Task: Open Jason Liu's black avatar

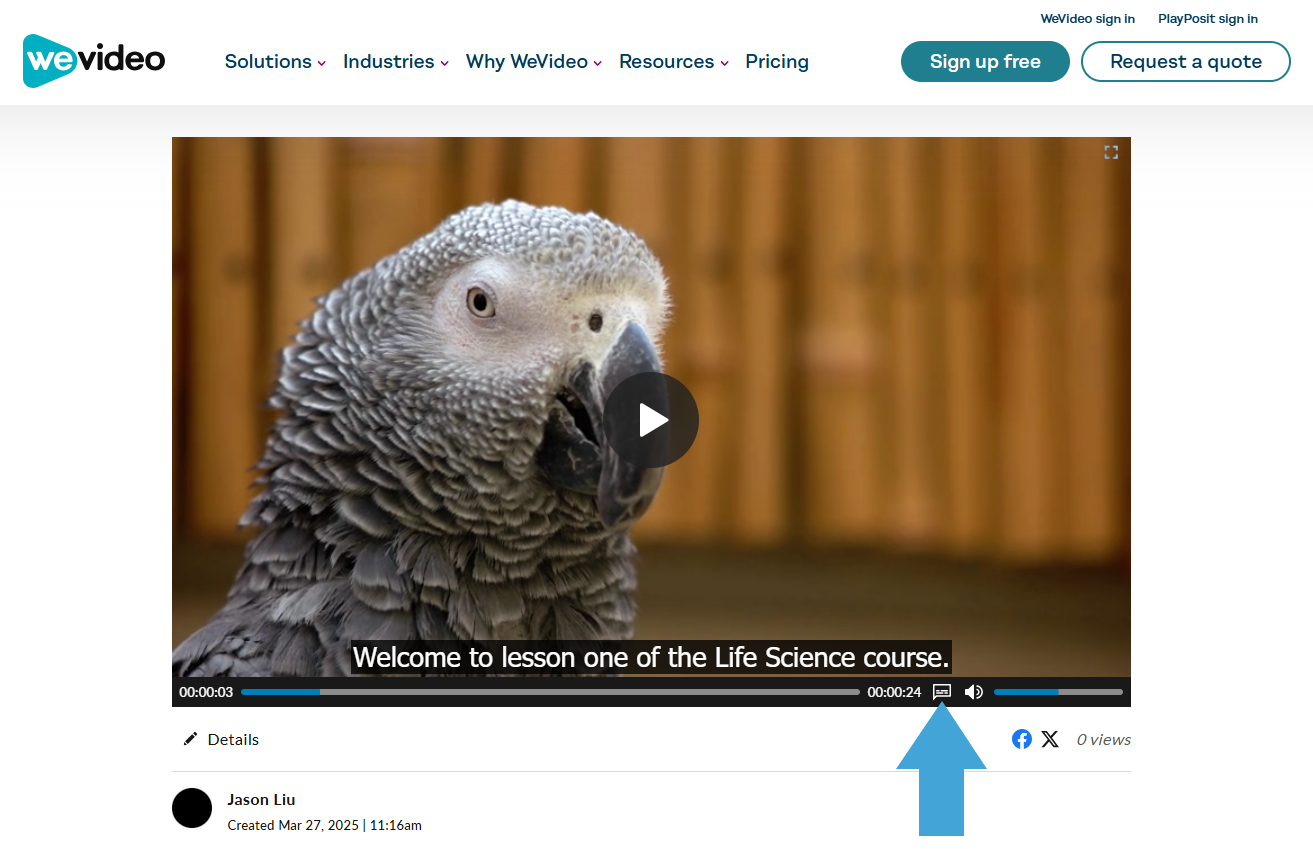Action: click(192, 808)
